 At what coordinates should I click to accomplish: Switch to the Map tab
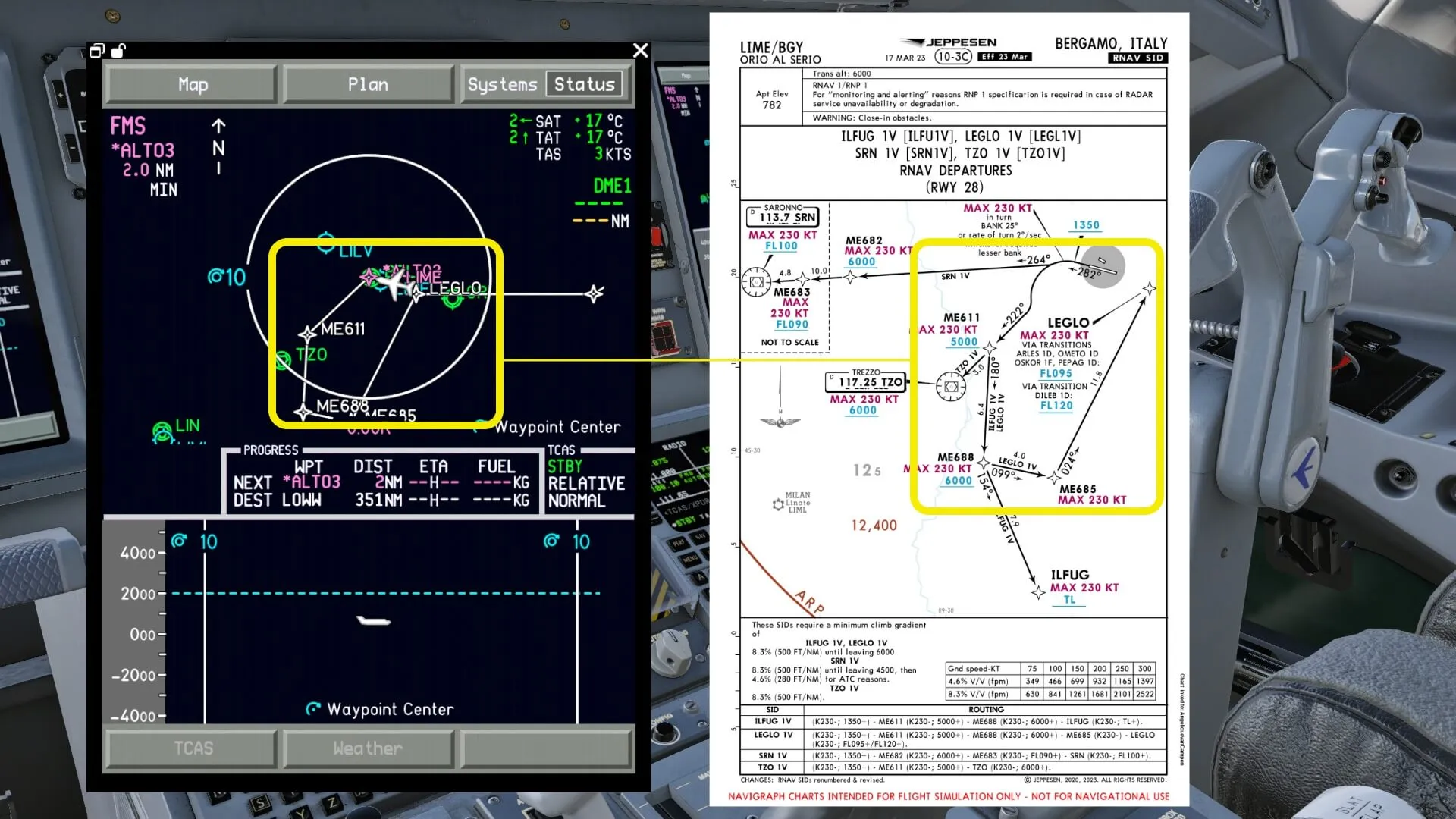click(x=192, y=84)
